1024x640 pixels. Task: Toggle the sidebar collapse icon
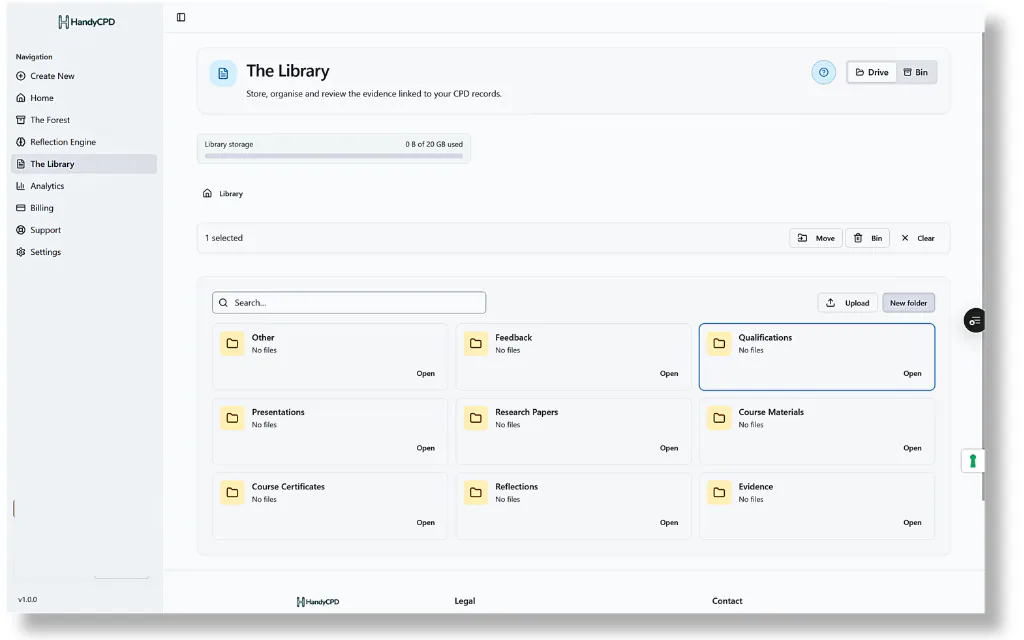pyautogui.click(x=181, y=18)
